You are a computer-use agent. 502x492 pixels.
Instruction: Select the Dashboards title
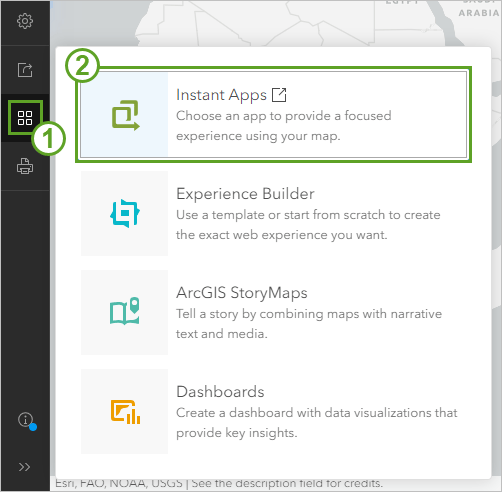(x=220, y=392)
